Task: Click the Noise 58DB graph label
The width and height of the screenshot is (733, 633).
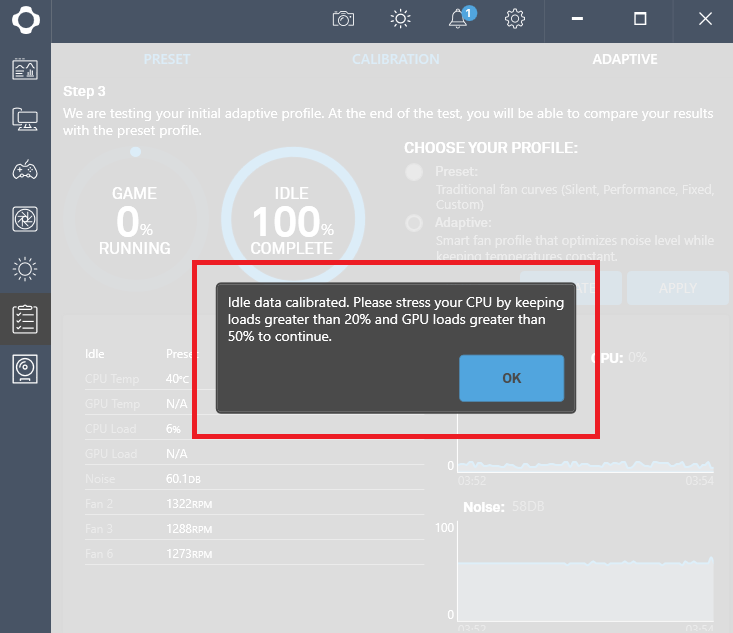Action: (503, 507)
